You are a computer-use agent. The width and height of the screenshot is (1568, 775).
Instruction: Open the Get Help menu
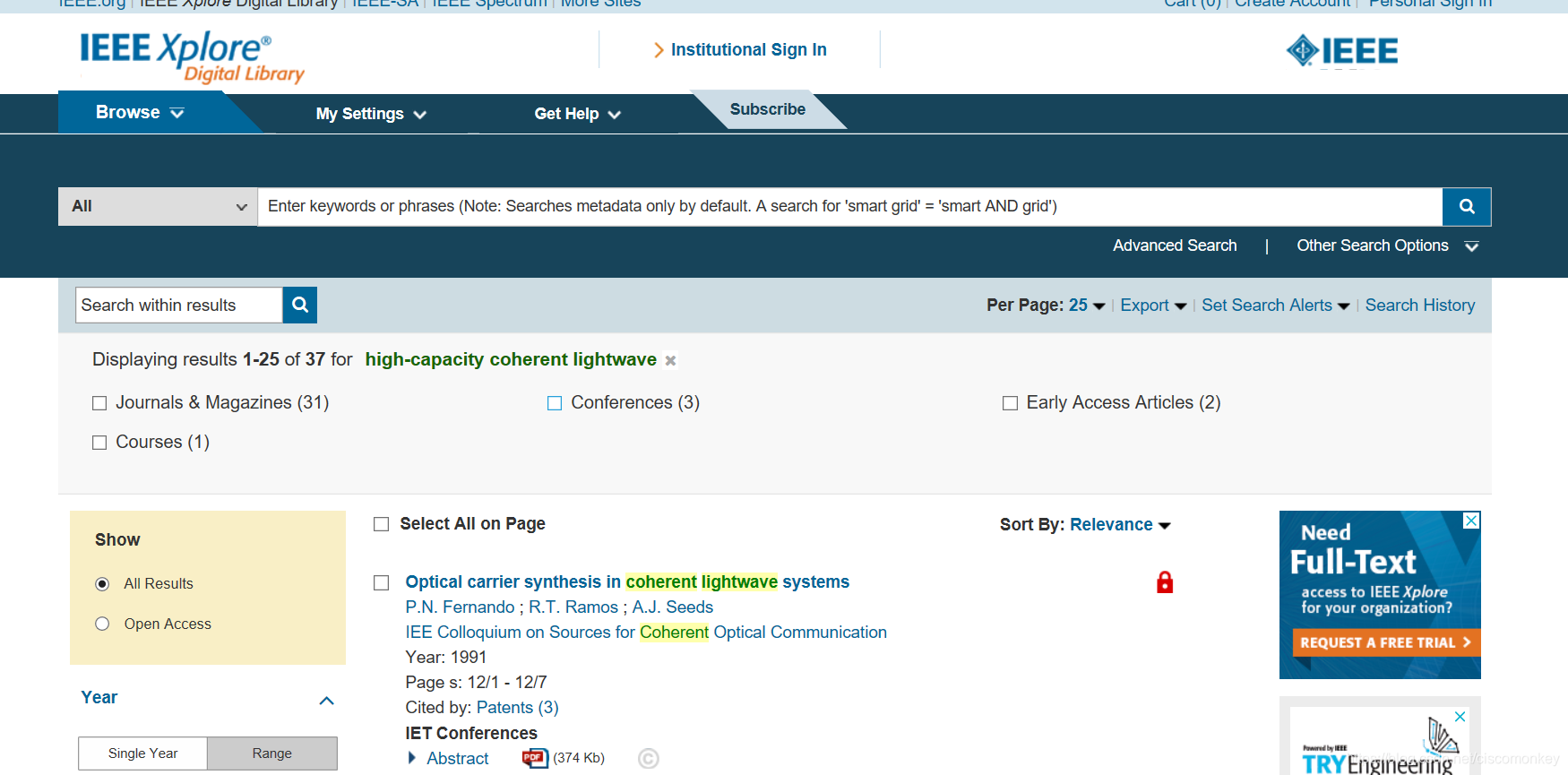coord(578,114)
